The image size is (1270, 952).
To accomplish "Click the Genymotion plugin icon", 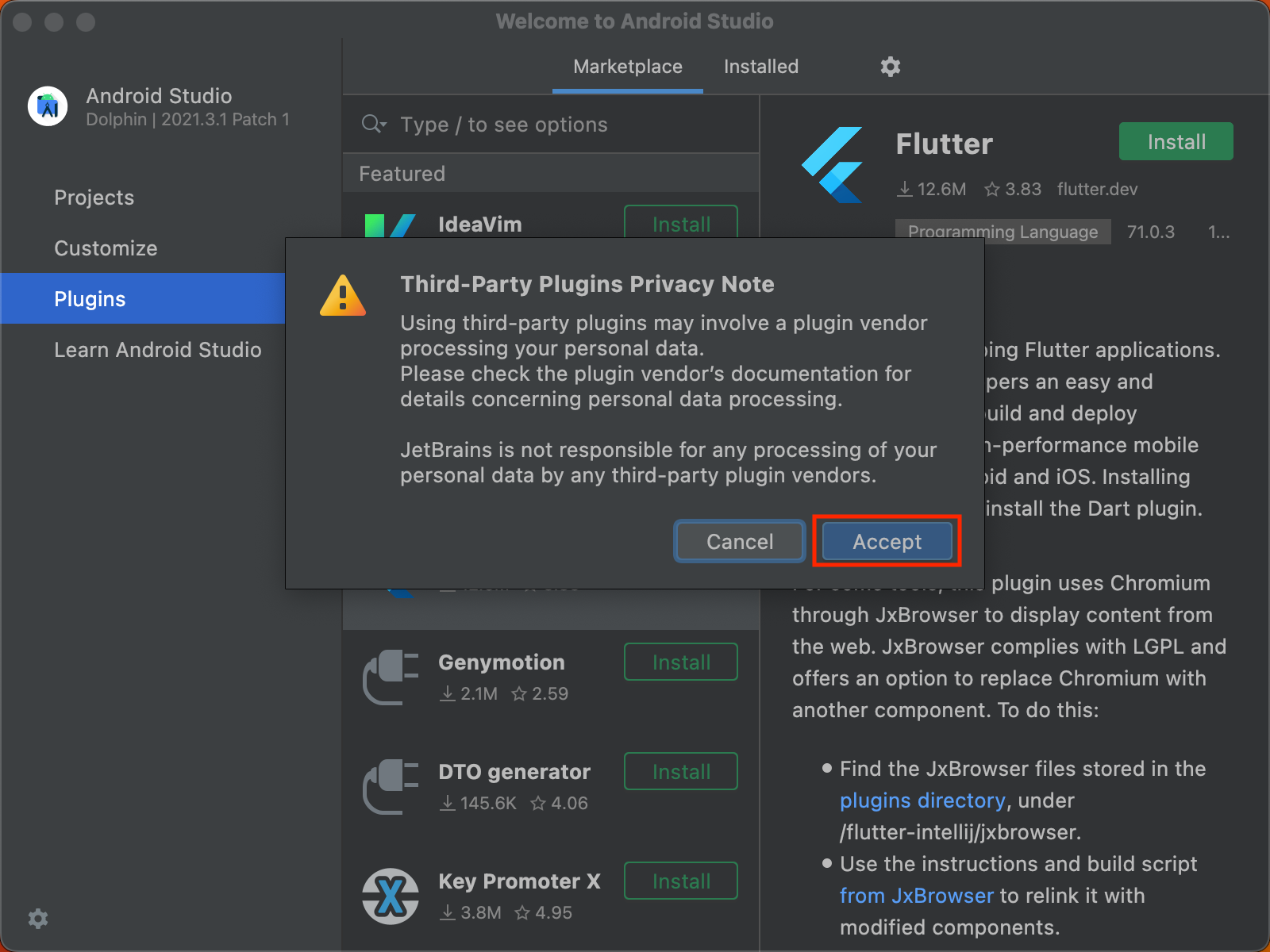I will point(391,677).
